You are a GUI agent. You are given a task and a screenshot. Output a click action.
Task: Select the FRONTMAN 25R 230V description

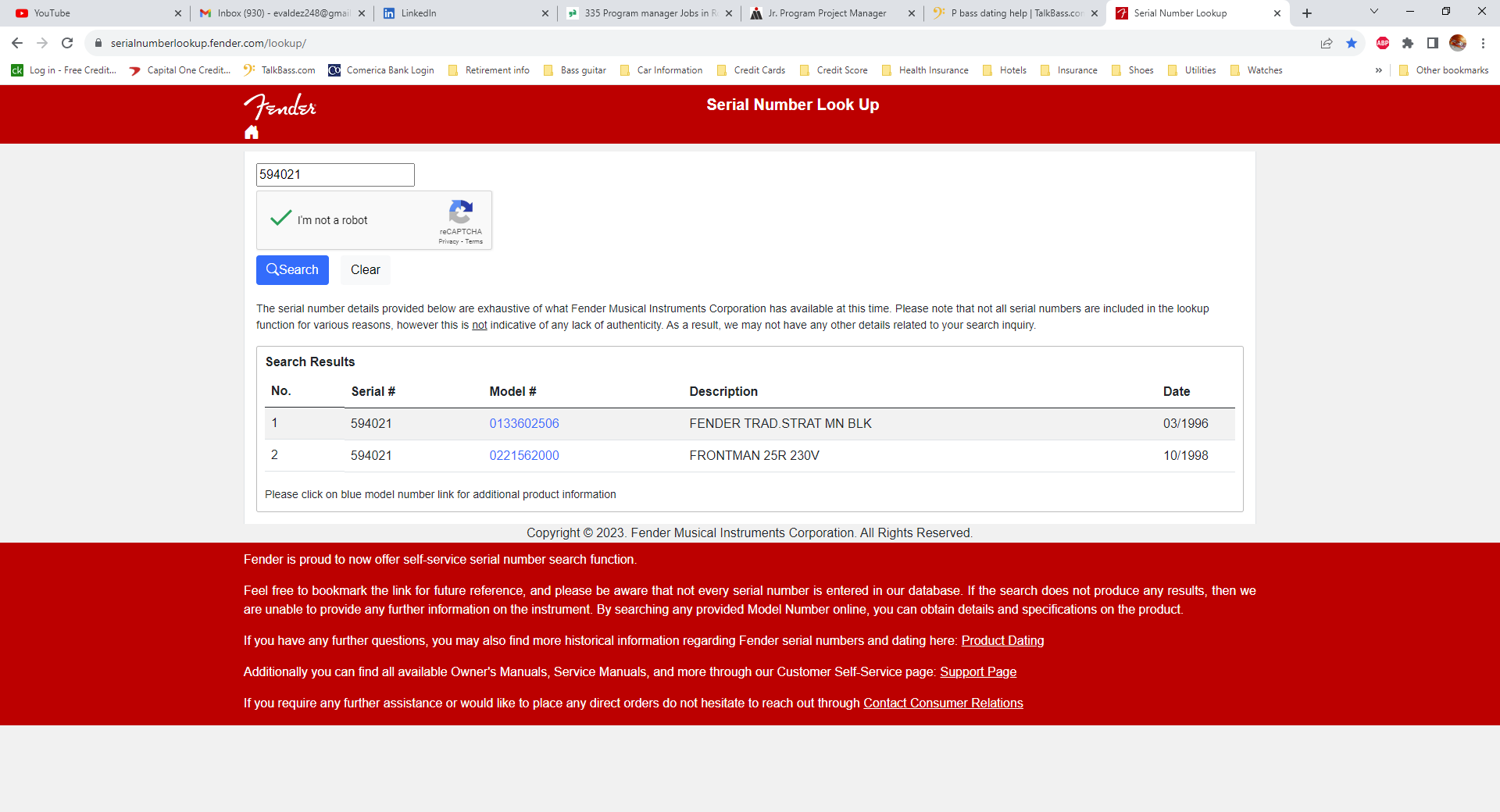tap(755, 455)
